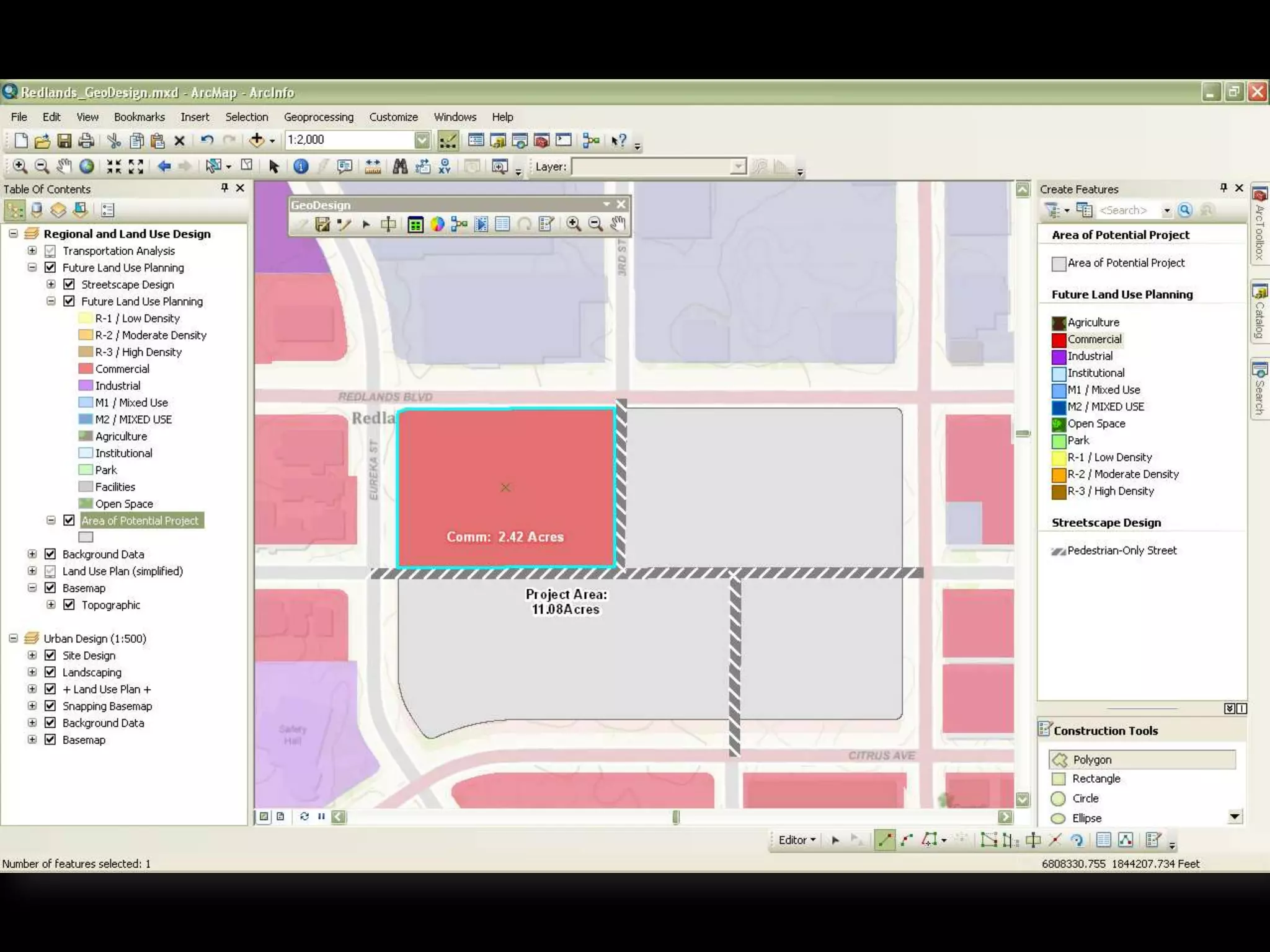1270x952 pixels.
Task: Click the Full Extent globe icon
Action: (x=87, y=166)
